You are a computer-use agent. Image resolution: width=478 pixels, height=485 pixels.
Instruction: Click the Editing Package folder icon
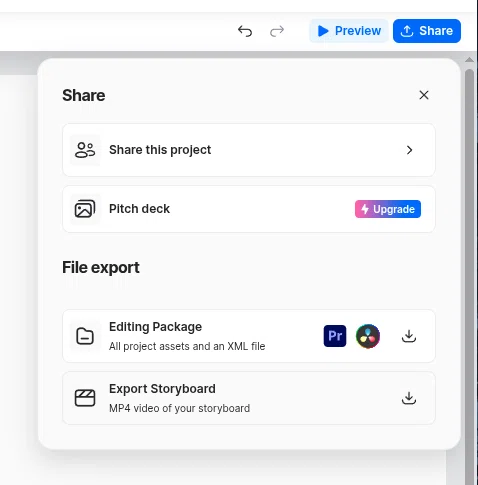[x=85, y=336]
